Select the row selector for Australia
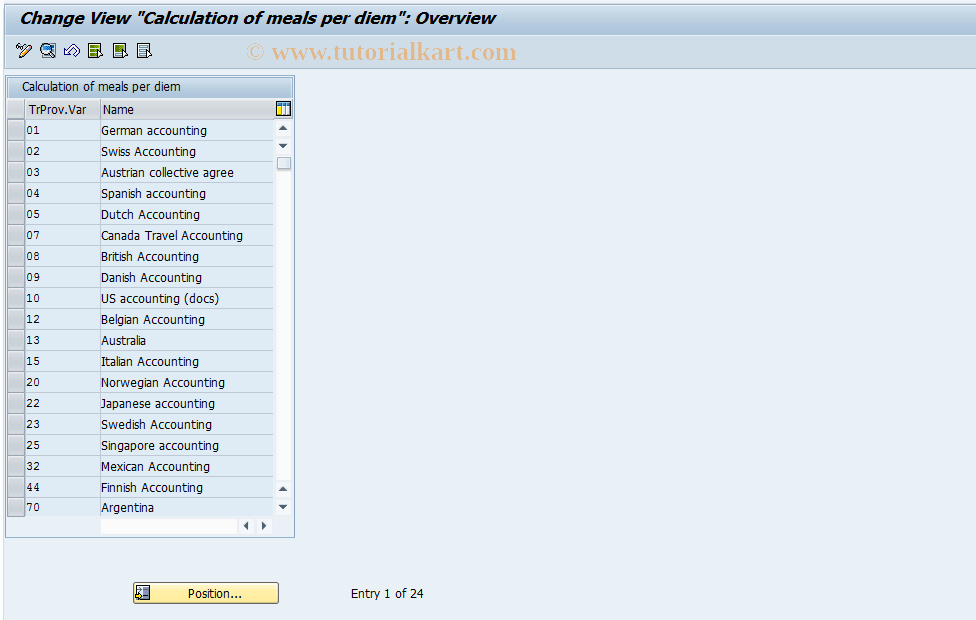976x620 pixels. [16, 340]
